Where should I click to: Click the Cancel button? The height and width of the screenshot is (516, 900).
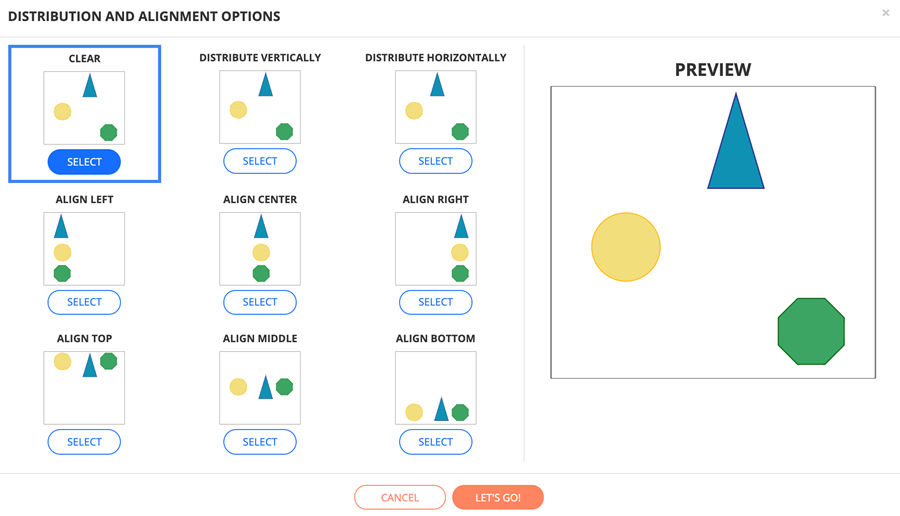click(x=400, y=498)
